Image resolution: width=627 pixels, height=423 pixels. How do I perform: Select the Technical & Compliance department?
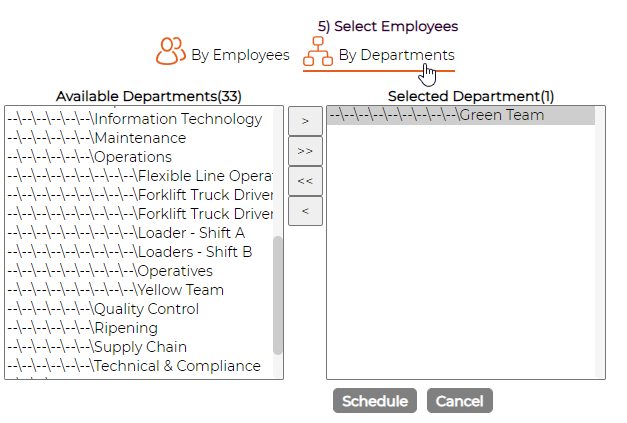click(139, 366)
